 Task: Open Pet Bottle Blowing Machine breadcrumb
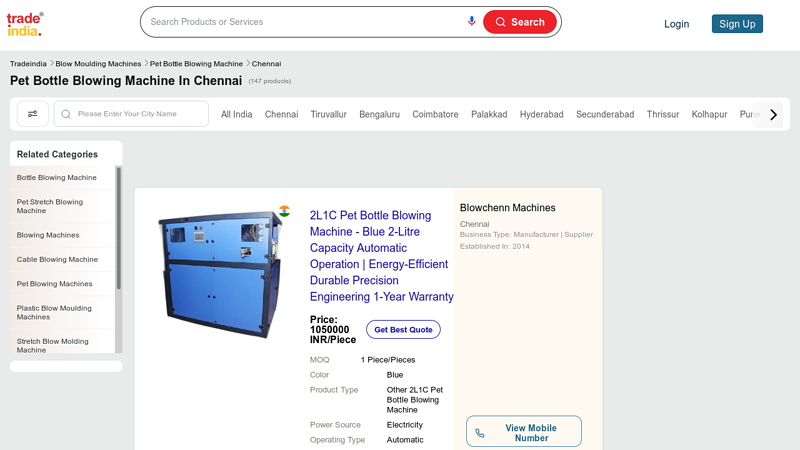coord(196,64)
